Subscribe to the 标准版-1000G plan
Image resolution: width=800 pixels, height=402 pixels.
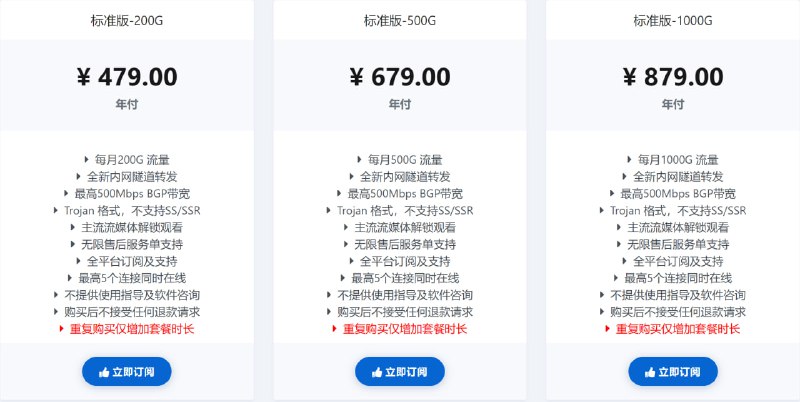[x=673, y=372]
